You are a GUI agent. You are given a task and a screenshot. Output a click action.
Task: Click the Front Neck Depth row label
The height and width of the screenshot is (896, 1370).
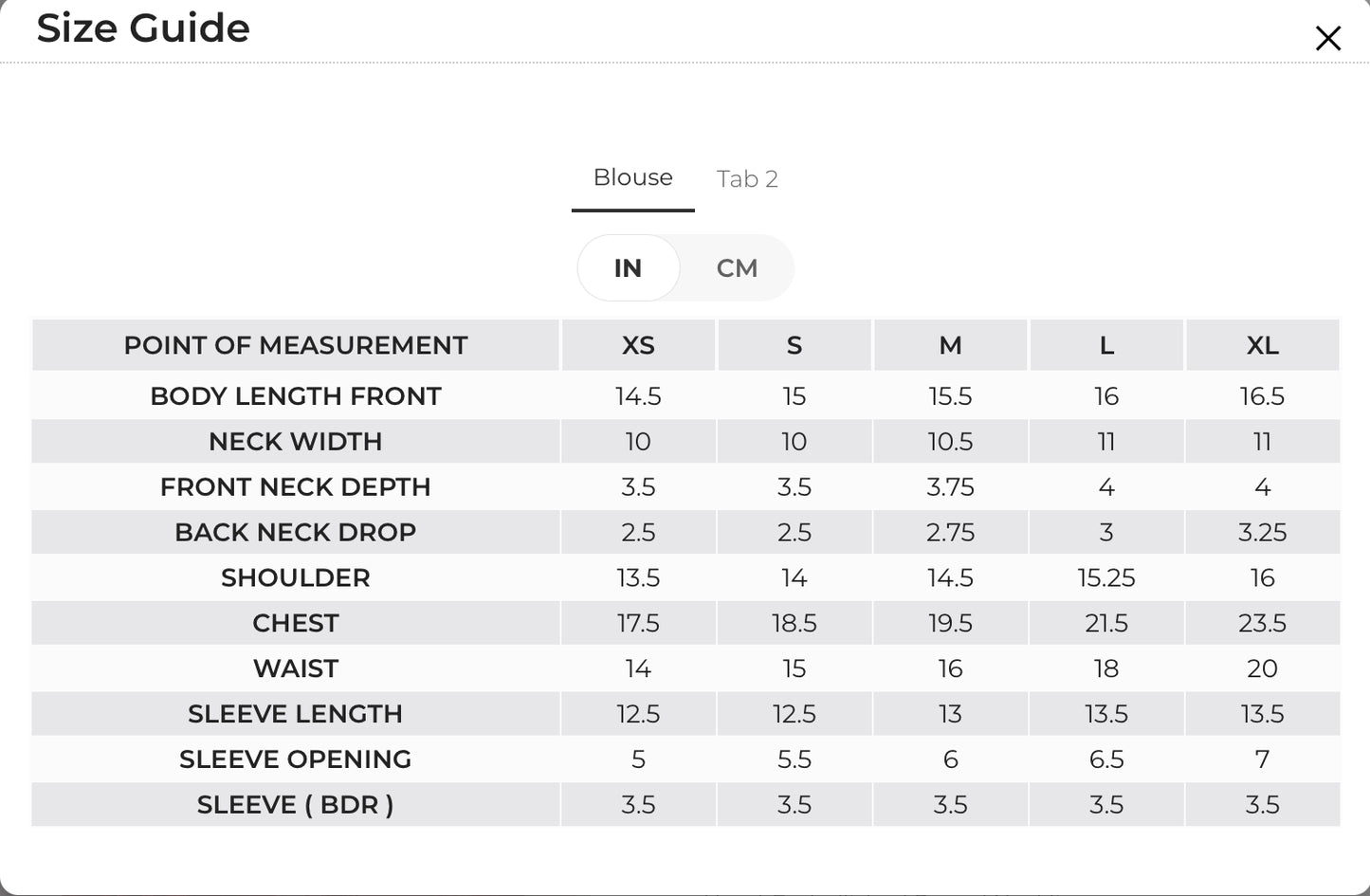click(296, 487)
